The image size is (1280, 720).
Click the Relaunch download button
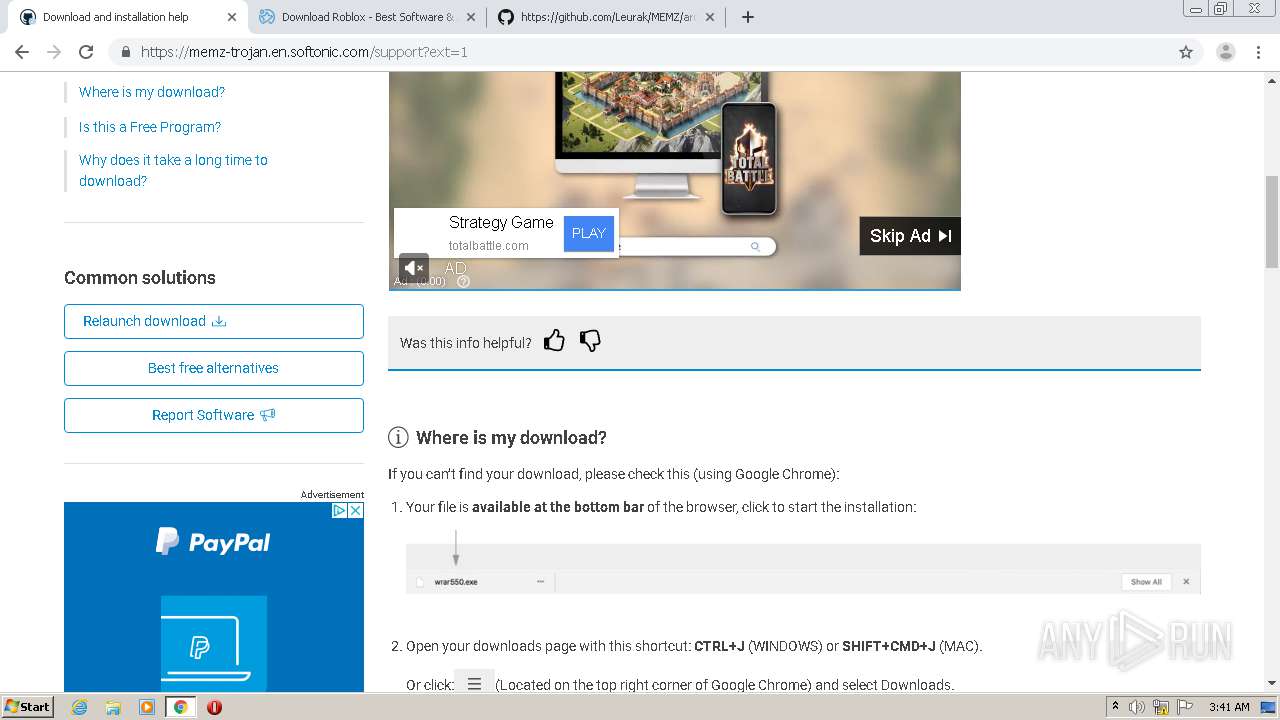(x=214, y=321)
